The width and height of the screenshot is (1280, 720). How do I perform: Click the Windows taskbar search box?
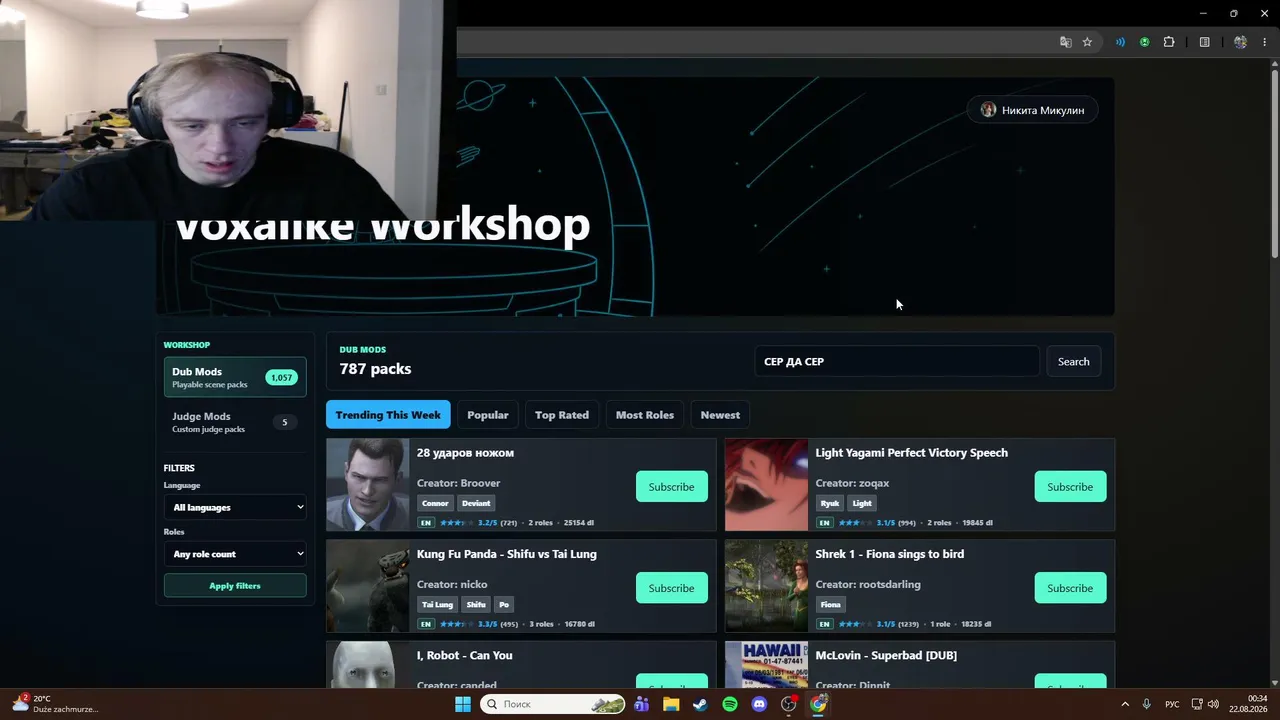pyautogui.click(x=553, y=704)
